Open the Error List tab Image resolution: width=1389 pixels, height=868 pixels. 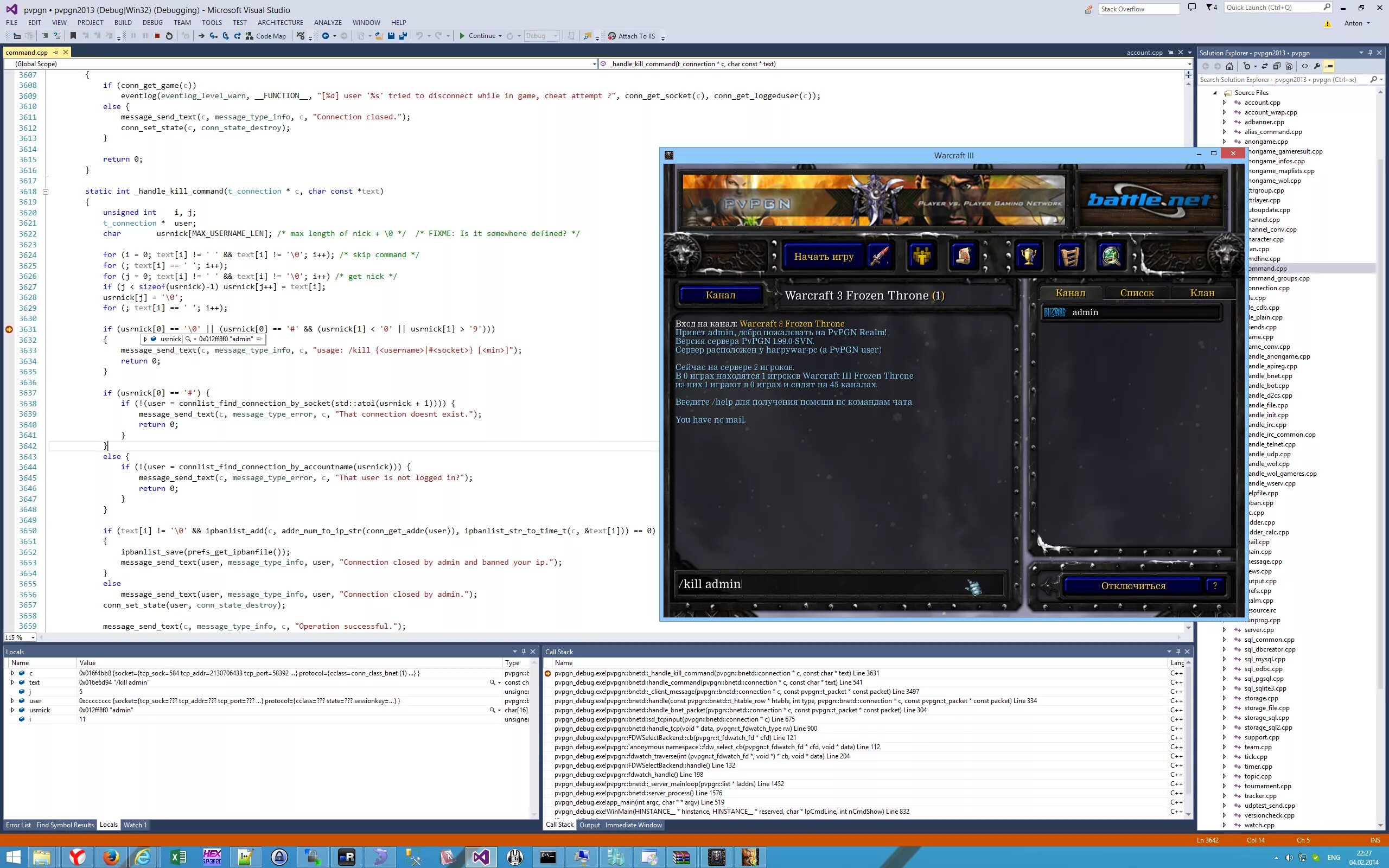point(18,825)
